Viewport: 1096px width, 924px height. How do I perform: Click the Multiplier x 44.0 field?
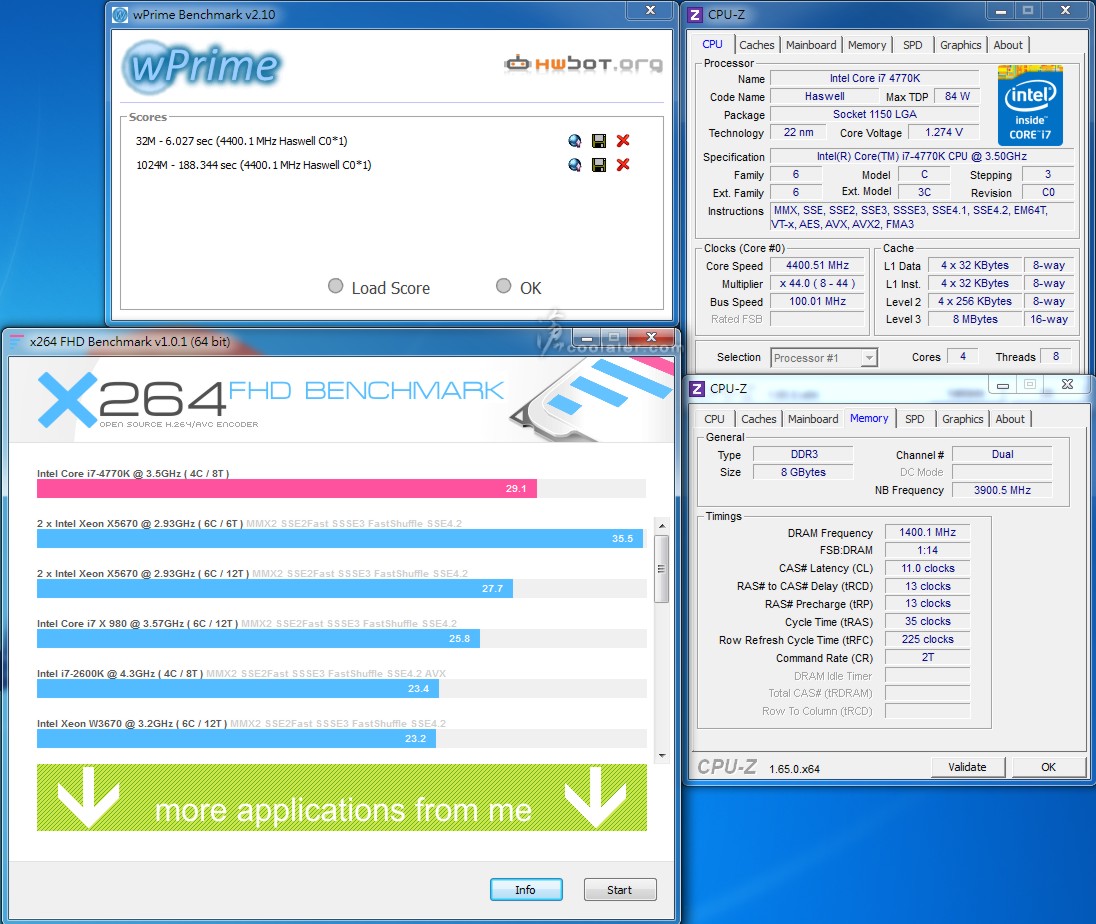point(817,284)
